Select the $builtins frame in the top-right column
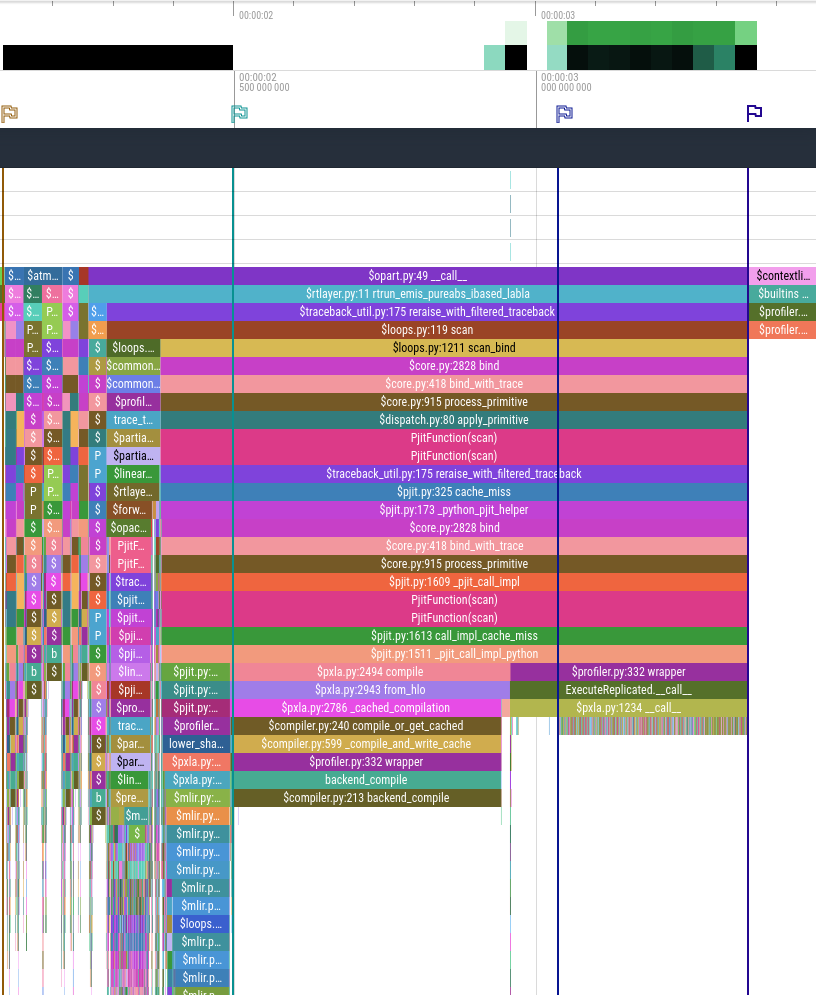 [x=785, y=293]
